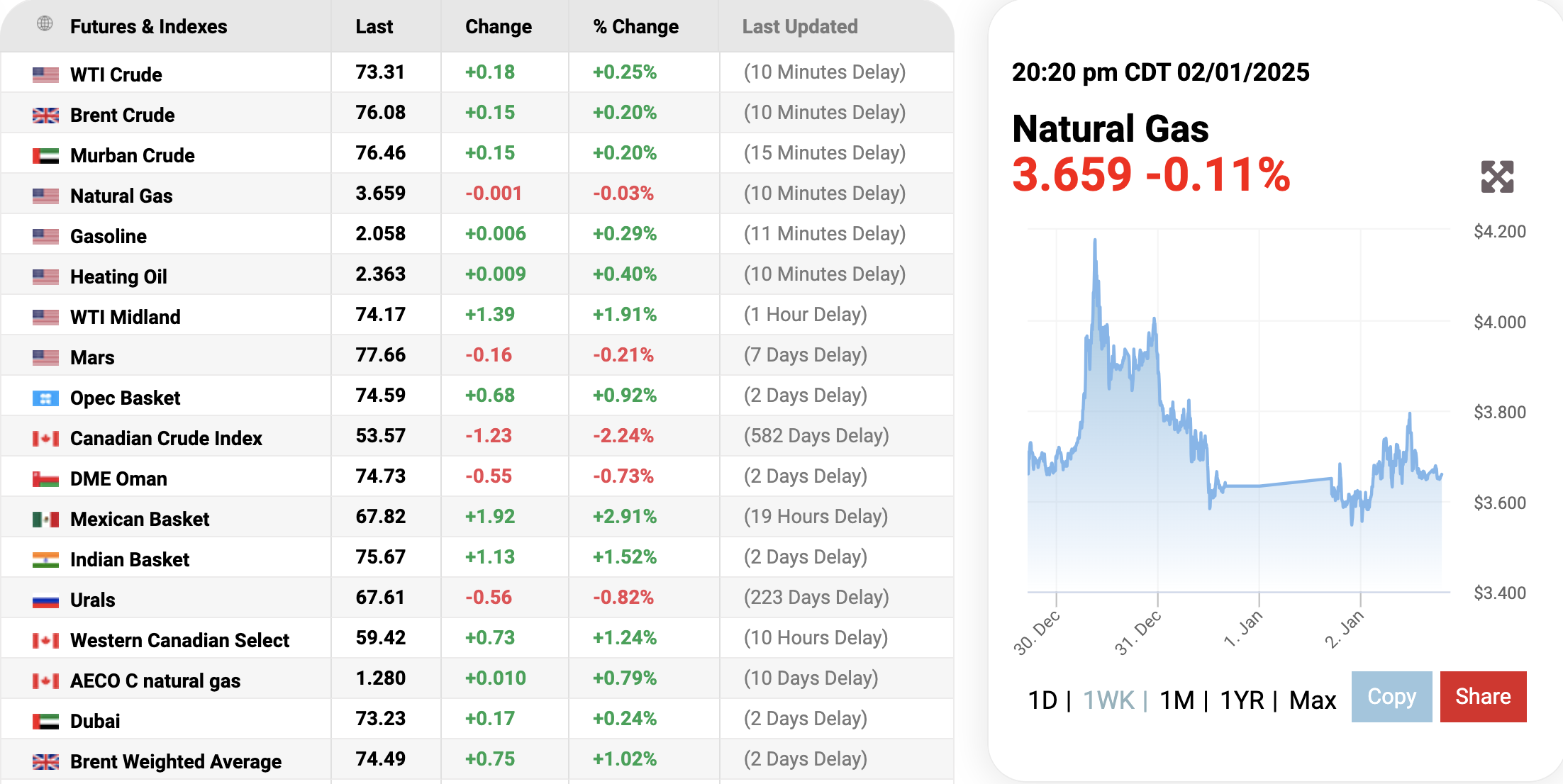Viewport: 1563px width, 784px height.
Task: Click the UK flag next to Brent Crude
Action: (x=45, y=115)
